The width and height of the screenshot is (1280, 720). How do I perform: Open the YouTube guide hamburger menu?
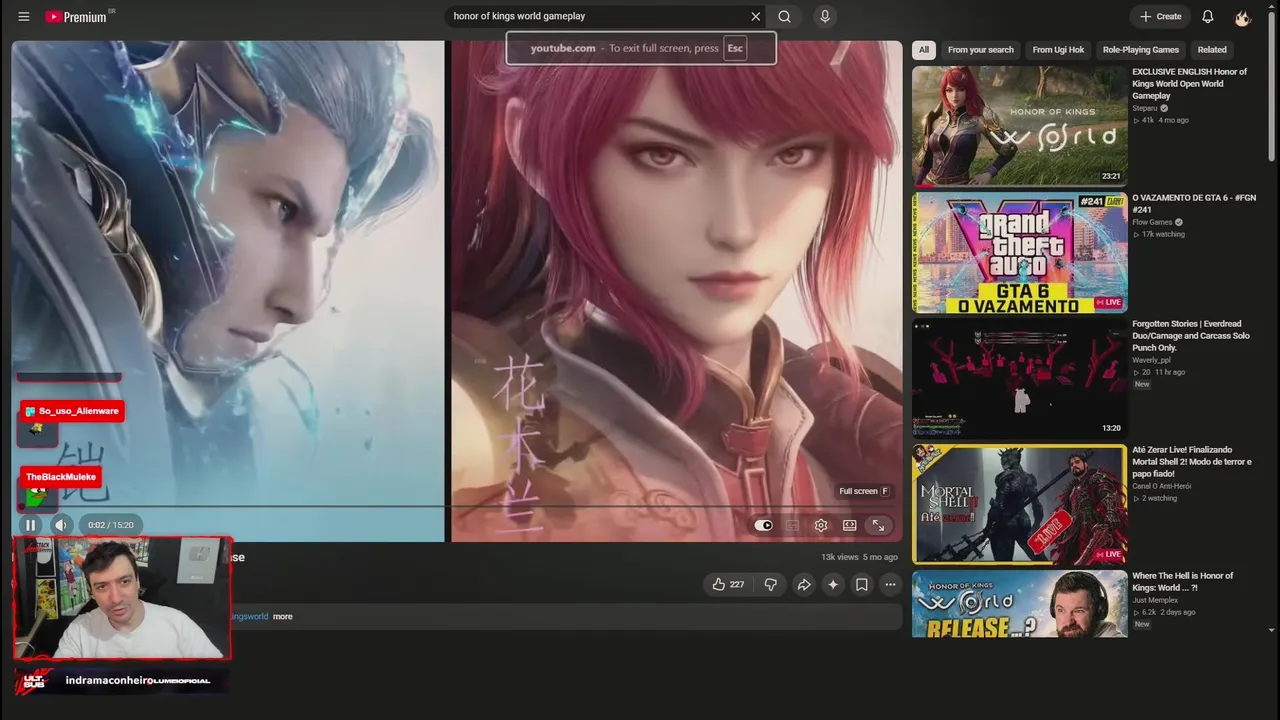click(x=24, y=16)
